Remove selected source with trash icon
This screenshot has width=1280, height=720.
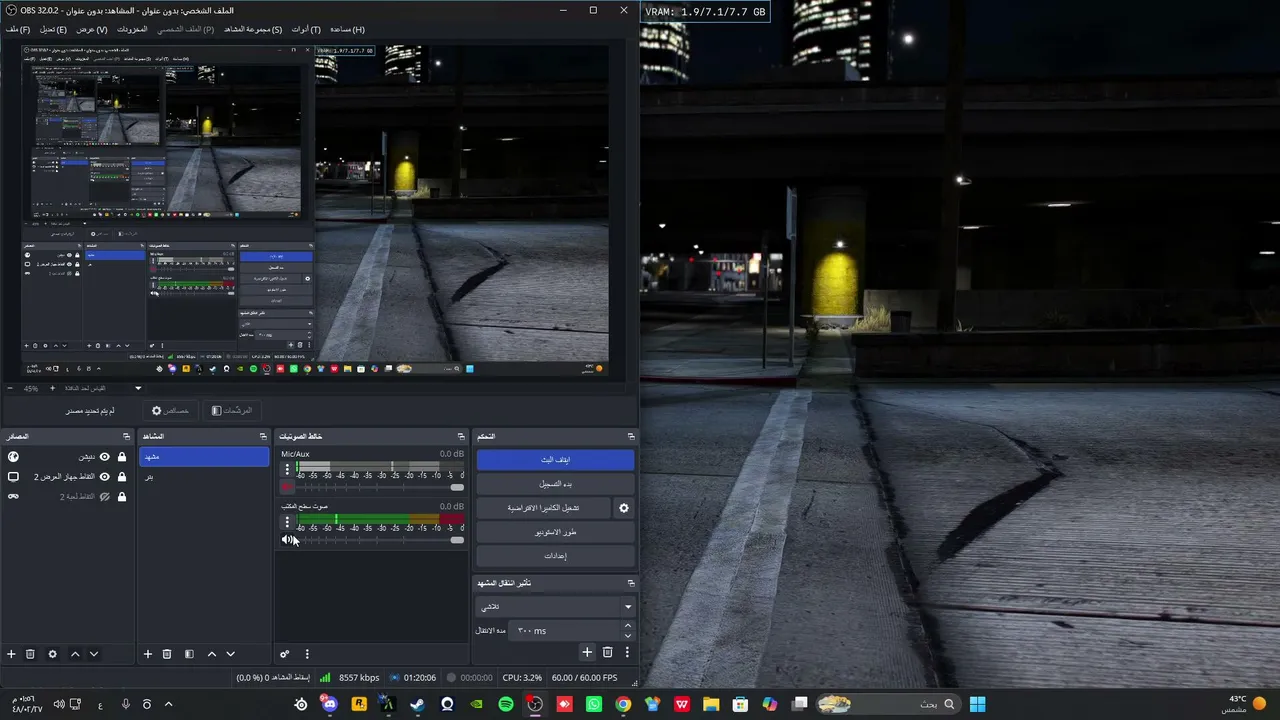[x=30, y=654]
